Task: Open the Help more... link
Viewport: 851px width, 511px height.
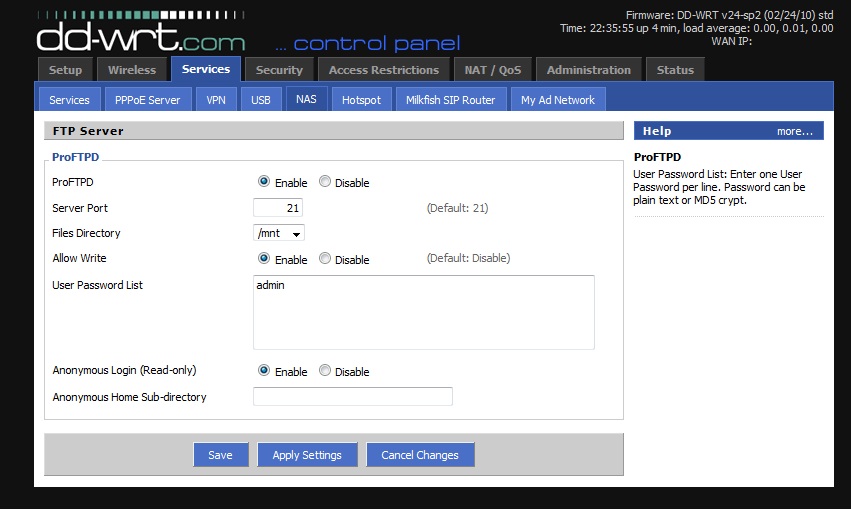Action: click(x=794, y=131)
